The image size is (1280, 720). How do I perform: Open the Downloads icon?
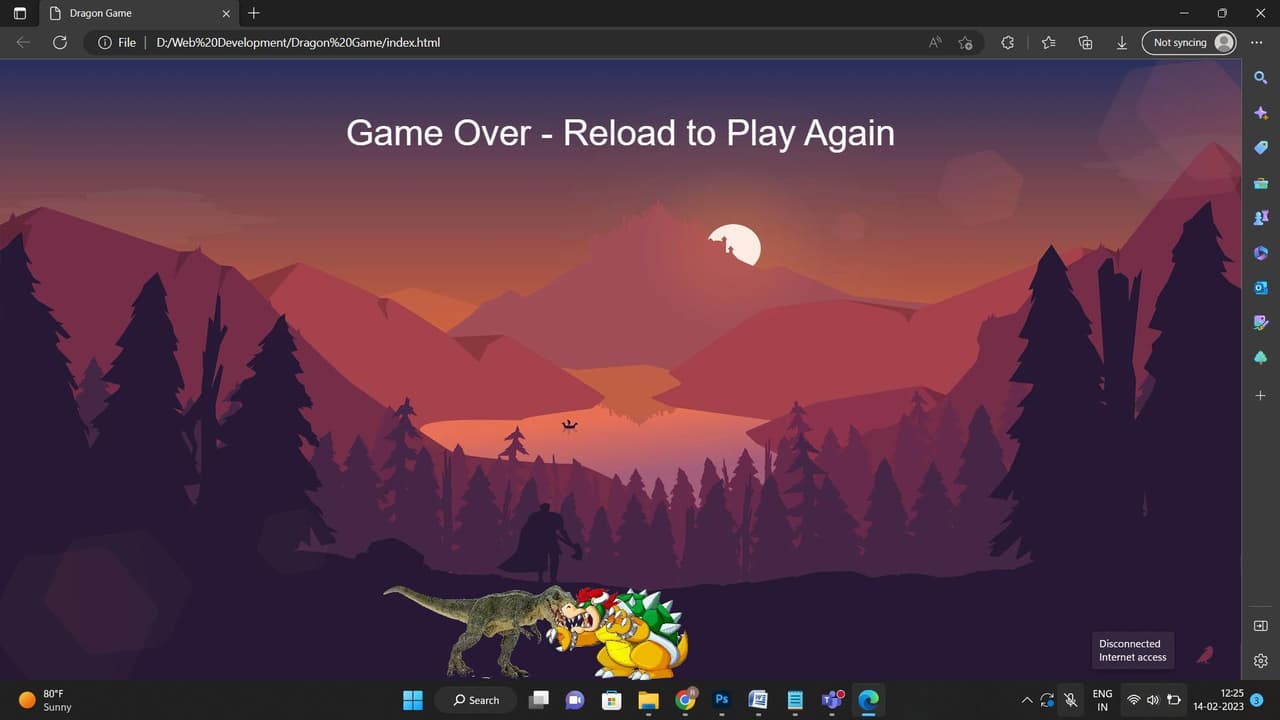tap(1122, 43)
